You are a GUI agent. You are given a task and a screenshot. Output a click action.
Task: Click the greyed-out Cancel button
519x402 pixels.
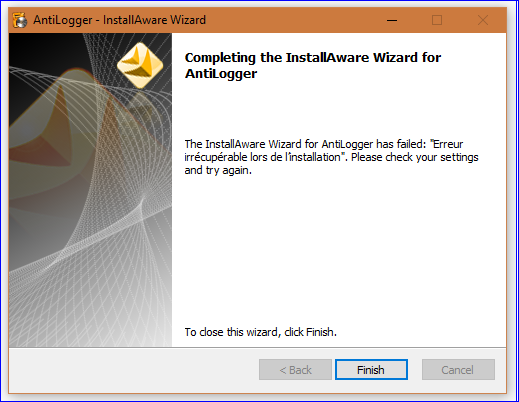(458, 369)
